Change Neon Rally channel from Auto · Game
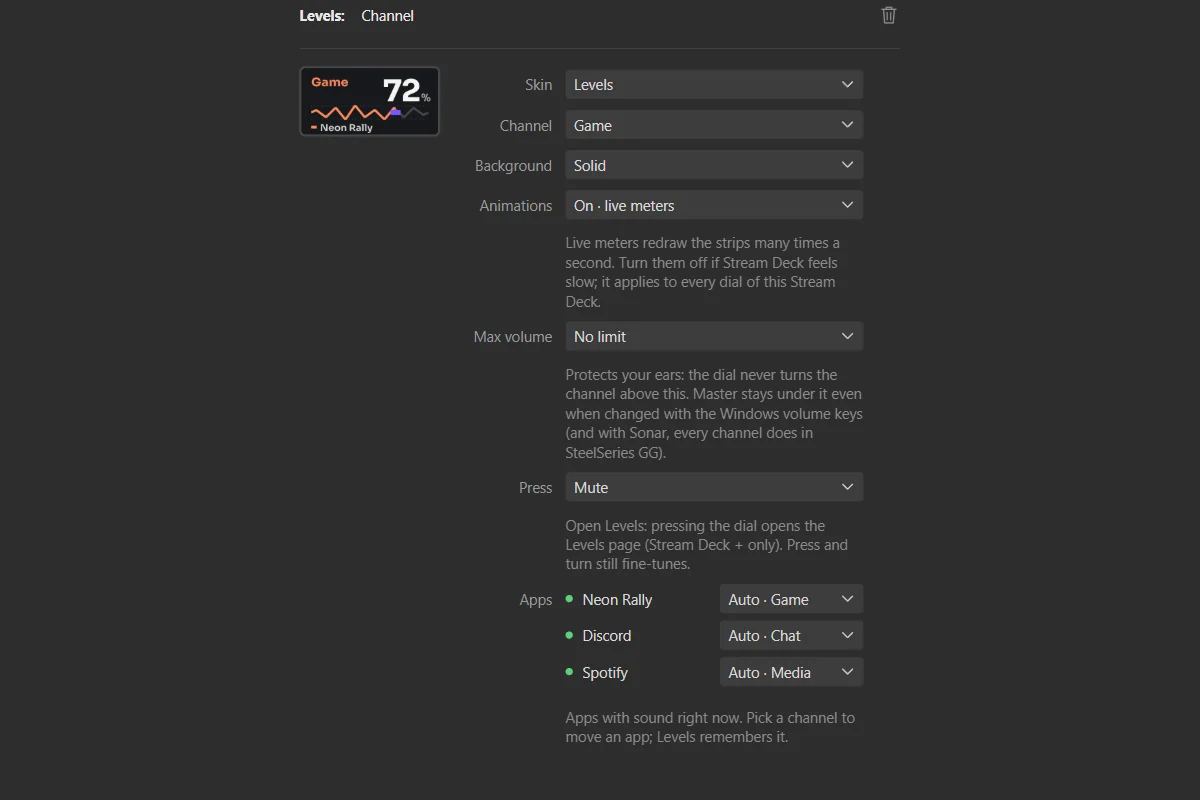 coord(791,599)
